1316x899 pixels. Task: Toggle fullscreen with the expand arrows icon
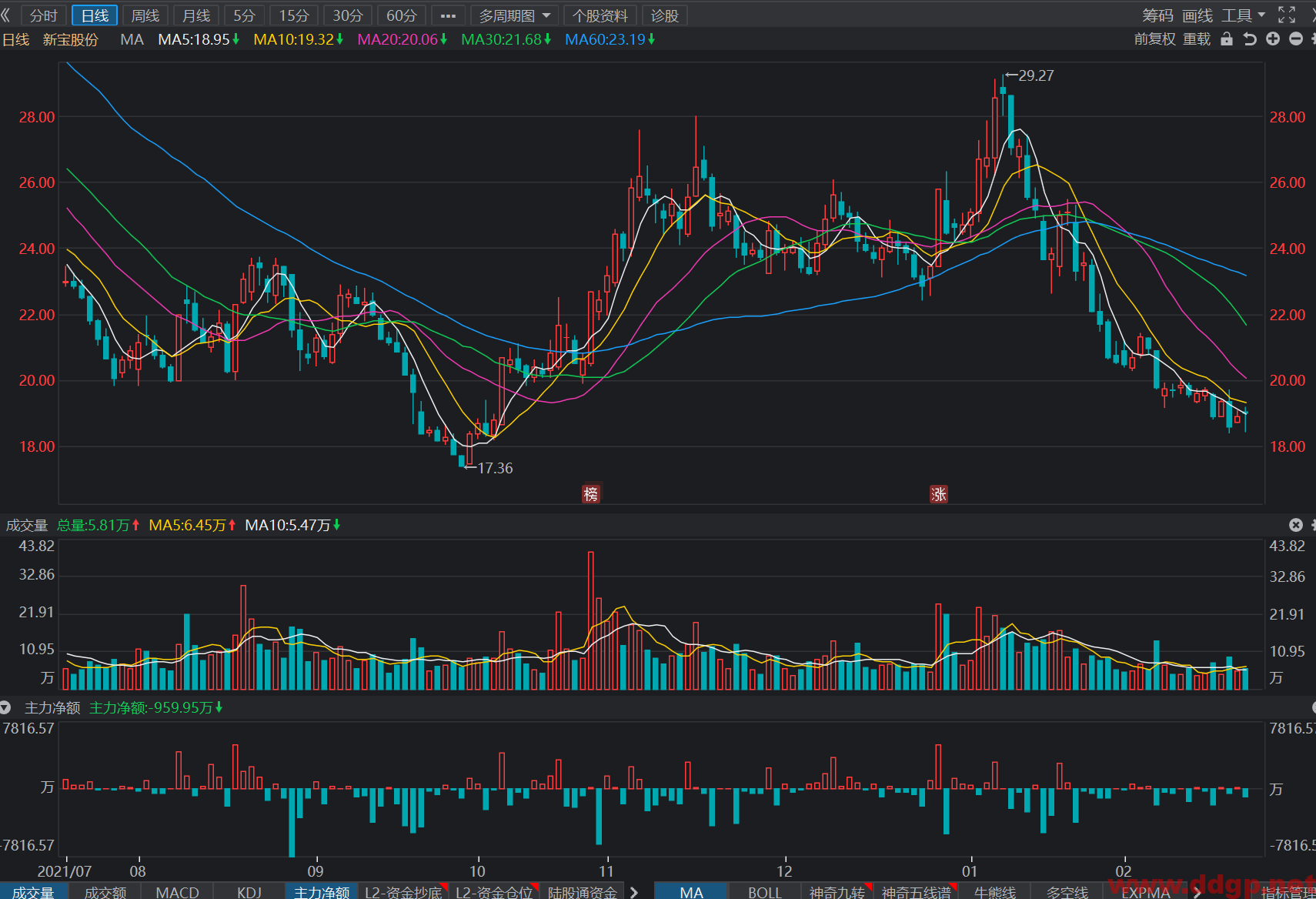(x=1287, y=15)
